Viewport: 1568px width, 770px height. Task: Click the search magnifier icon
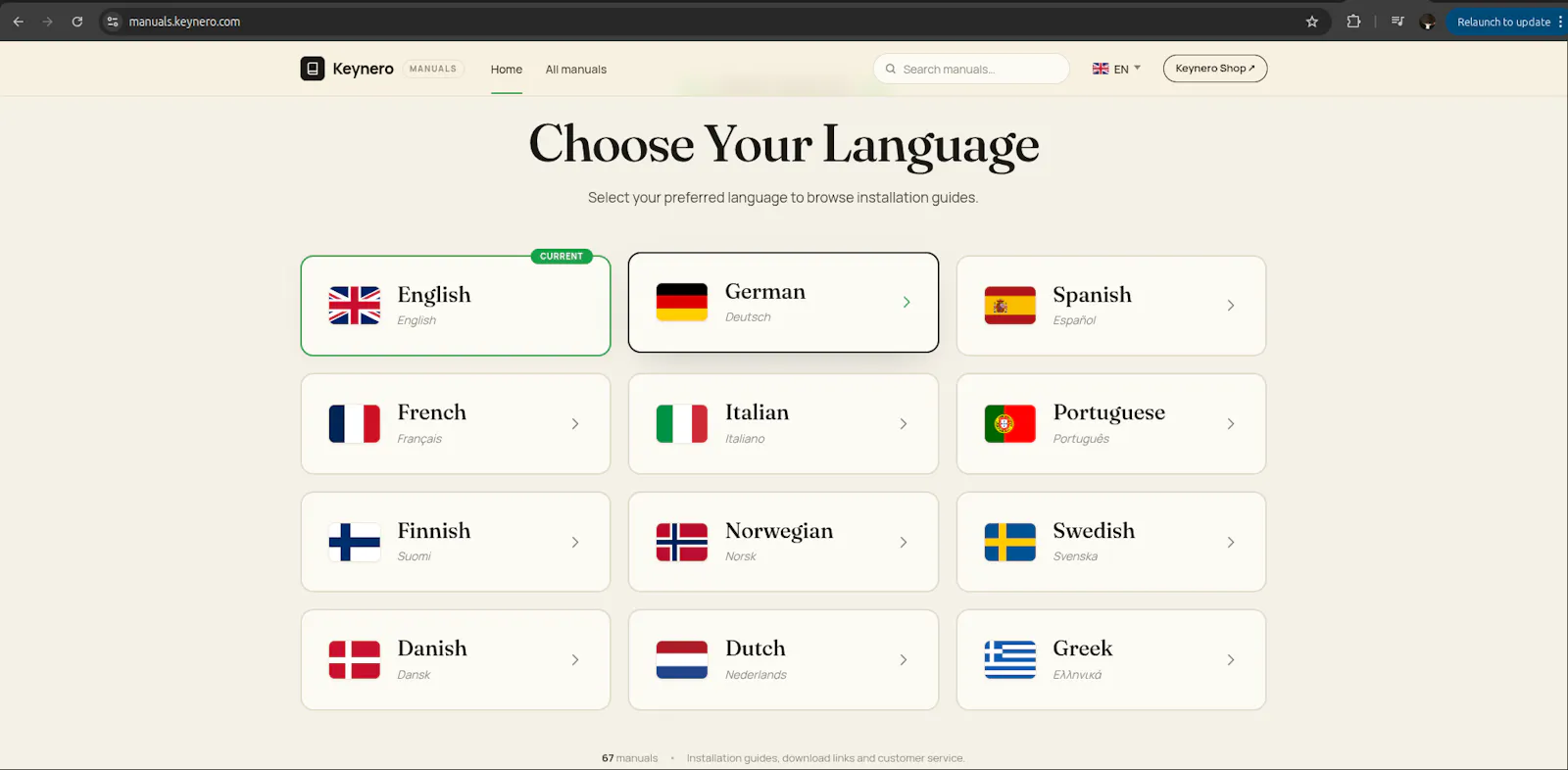click(x=890, y=70)
